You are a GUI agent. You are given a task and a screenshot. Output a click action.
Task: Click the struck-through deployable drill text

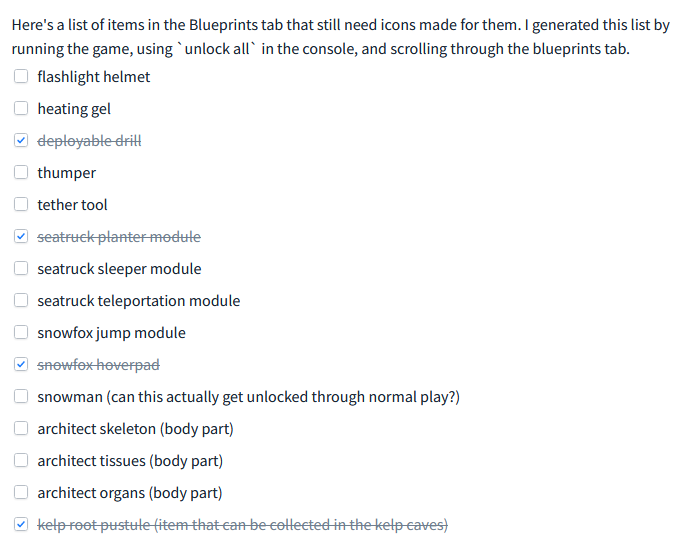(x=89, y=141)
